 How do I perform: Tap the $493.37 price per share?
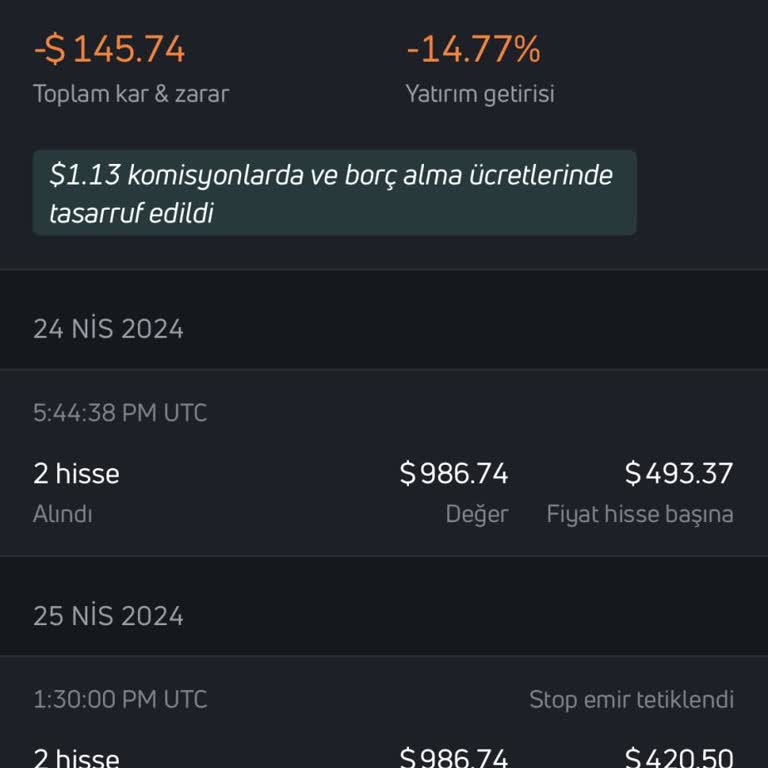point(679,473)
